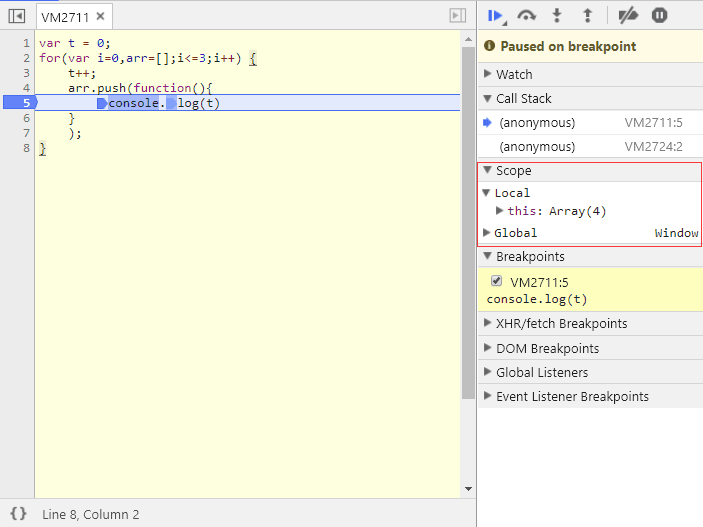Close the VM2711 tab
Viewport: 703px width, 527px height.
tap(100, 17)
